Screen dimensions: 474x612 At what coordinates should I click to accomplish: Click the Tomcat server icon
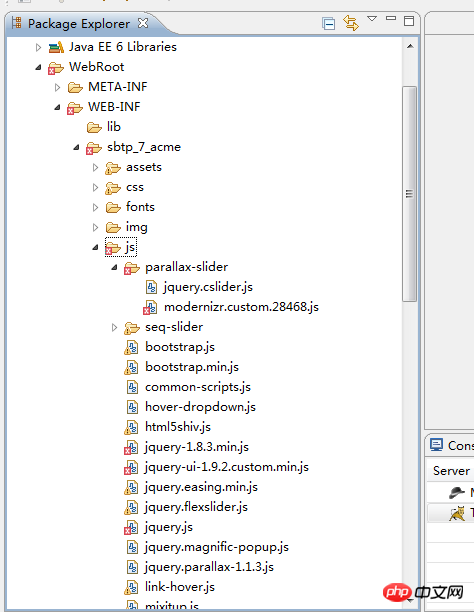tap(457, 513)
